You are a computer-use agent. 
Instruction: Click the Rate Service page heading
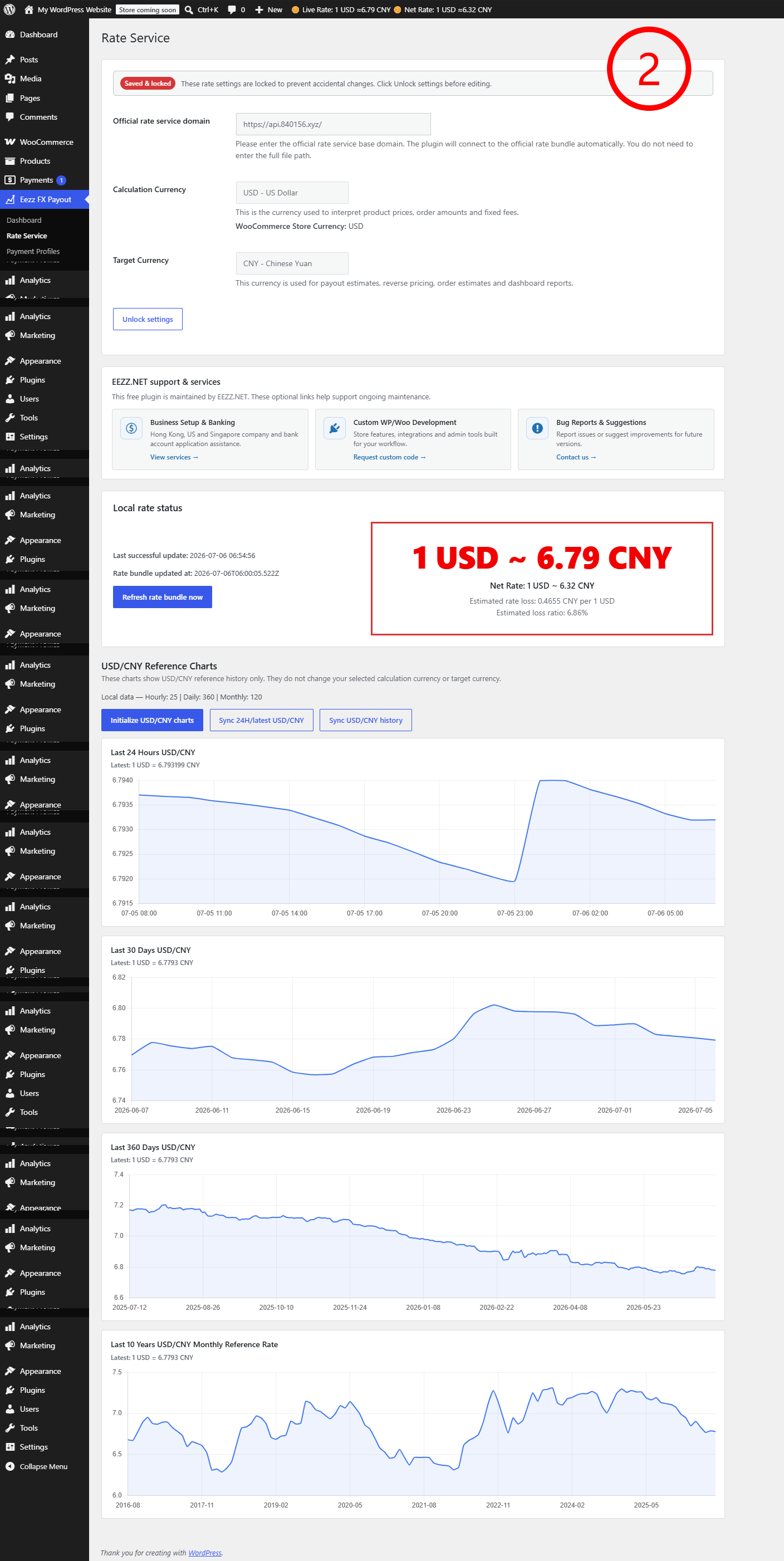point(136,38)
